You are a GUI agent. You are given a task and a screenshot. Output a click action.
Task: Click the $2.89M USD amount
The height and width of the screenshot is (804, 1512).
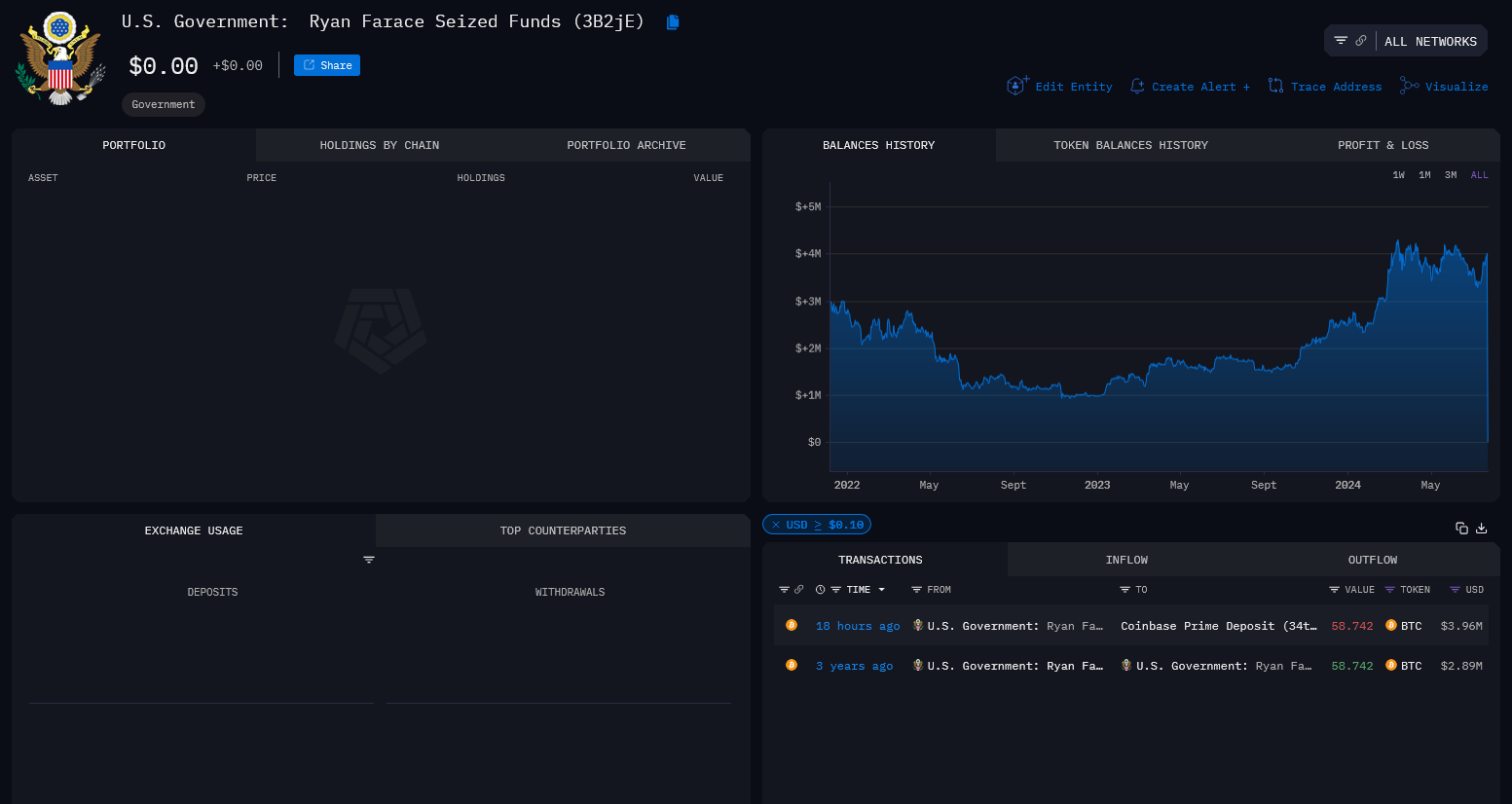(x=1461, y=666)
